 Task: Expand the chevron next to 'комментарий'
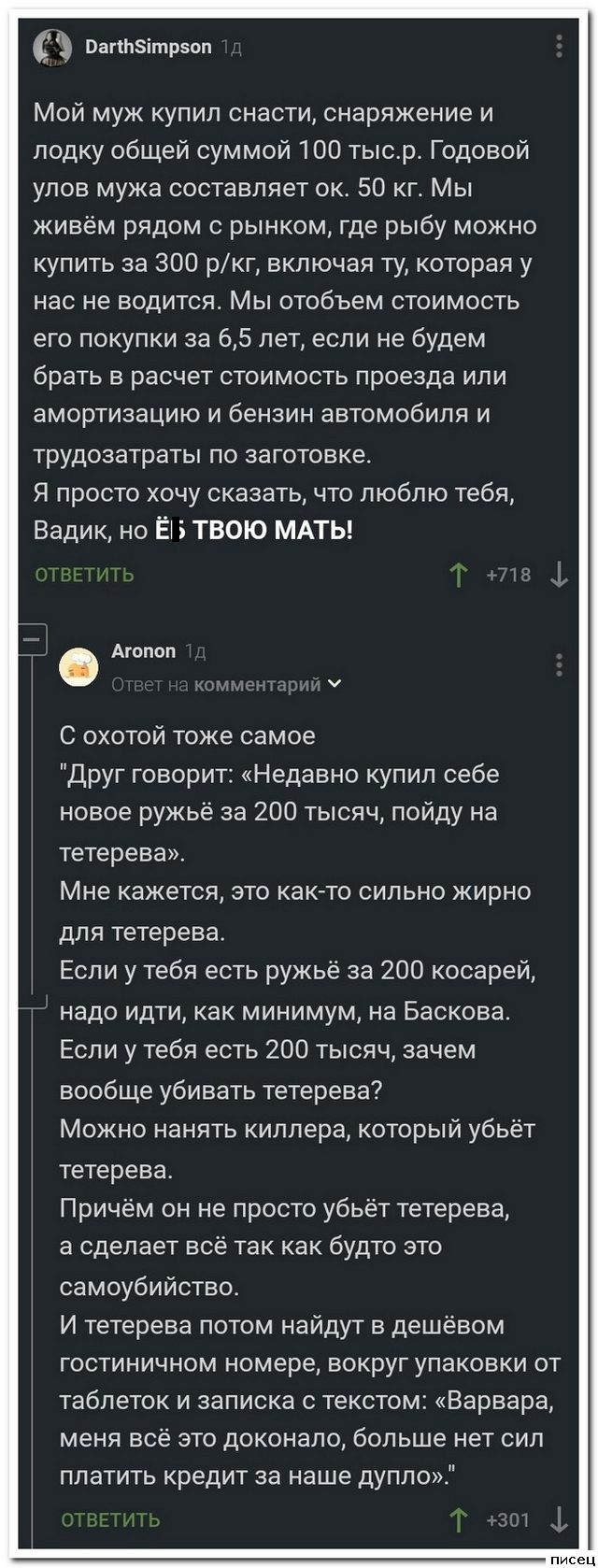coord(335,684)
